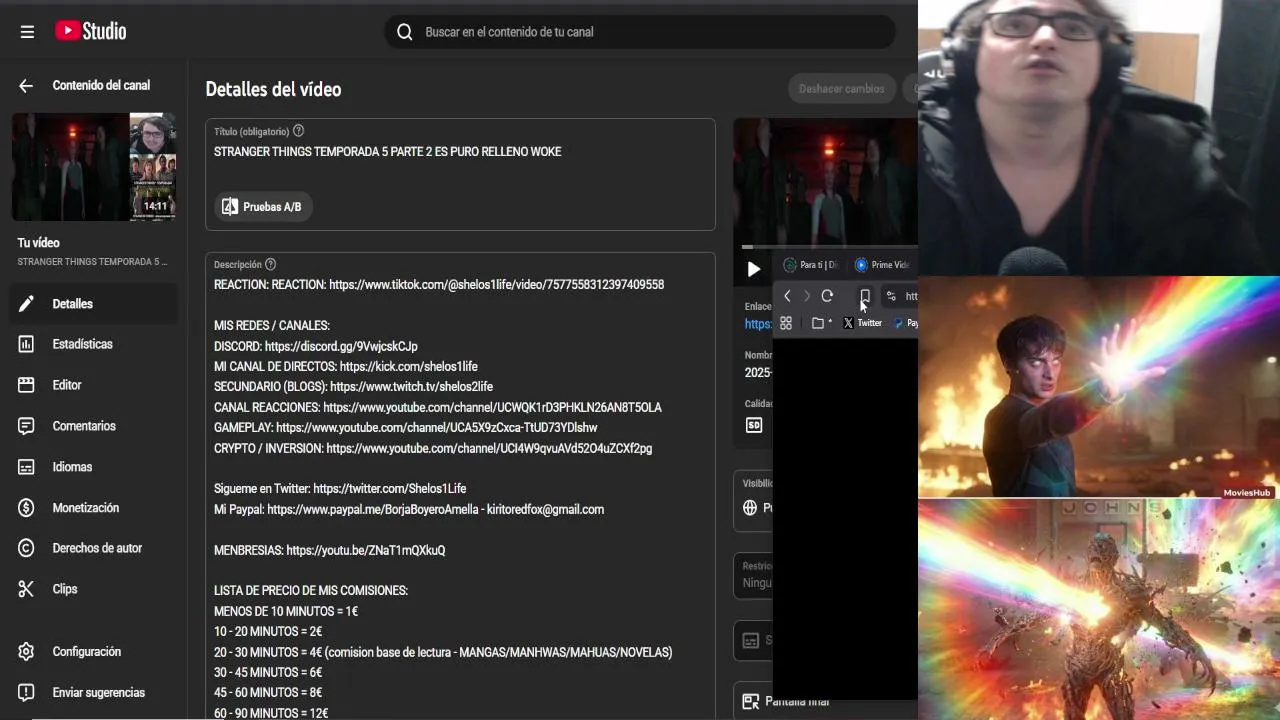This screenshot has height=720, width=1280.
Task: Click the apps grid icon in bookmarks bar
Action: point(786,323)
